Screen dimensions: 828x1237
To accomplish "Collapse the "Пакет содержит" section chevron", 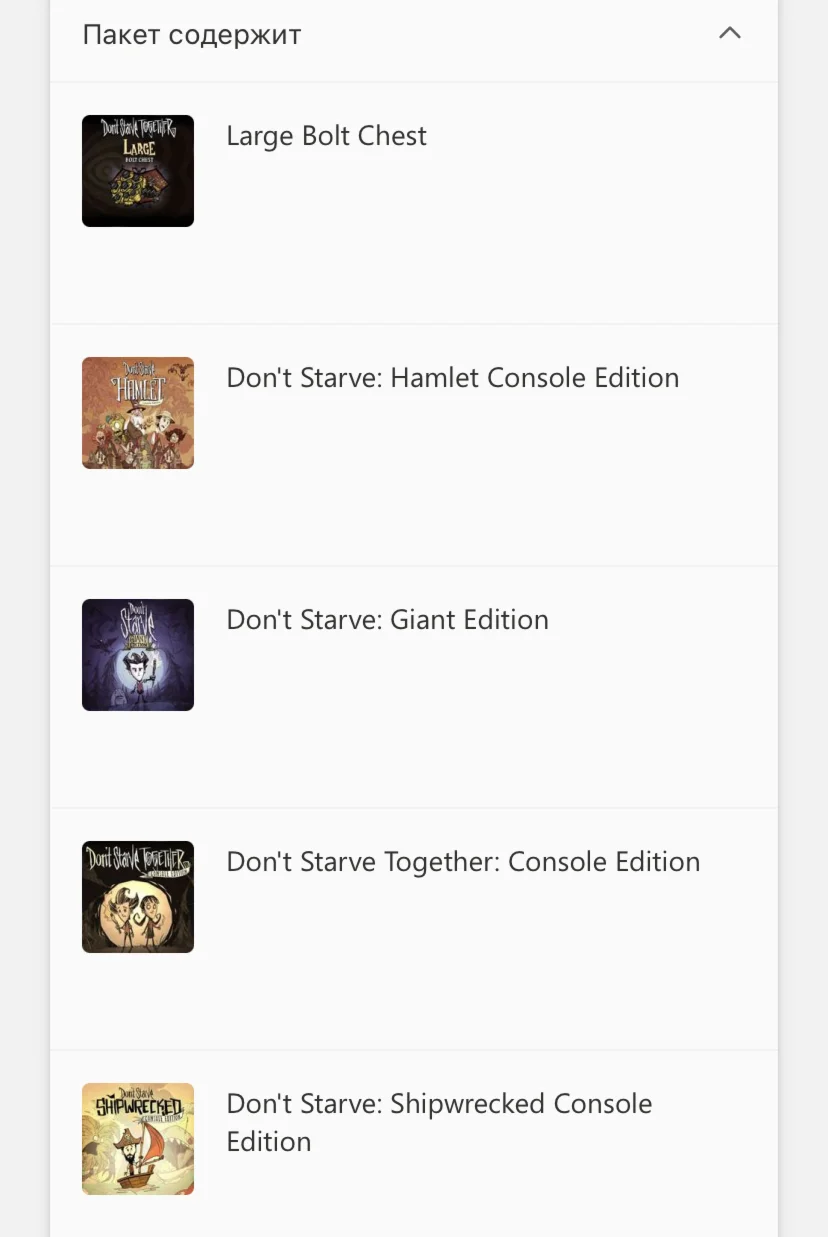I will tap(730, 34).
